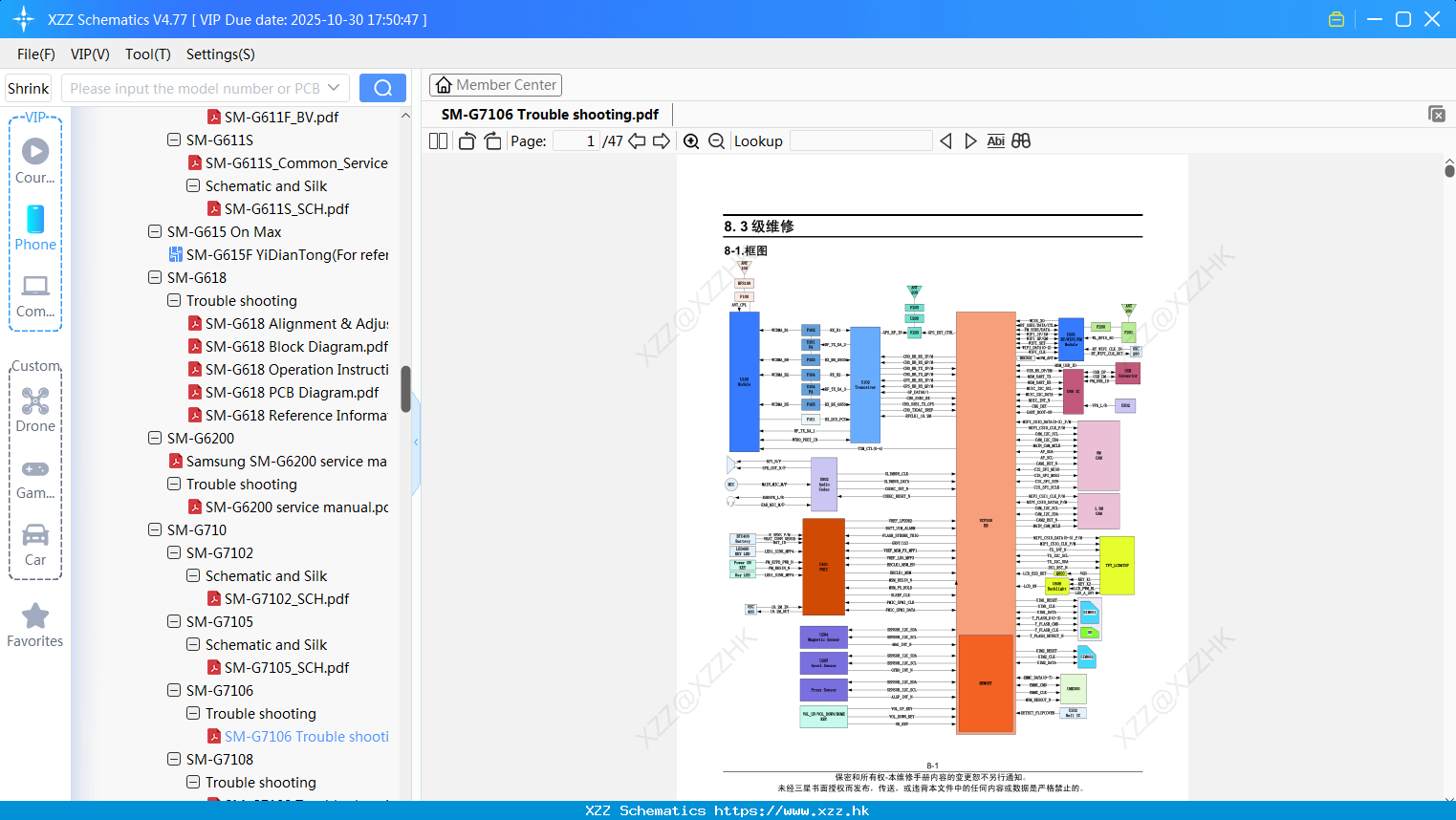Open SM-G618 Operation Instruction file

point(288,370)
